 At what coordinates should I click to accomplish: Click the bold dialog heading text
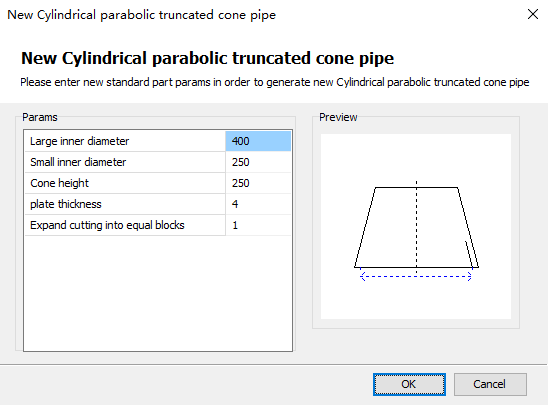[x=207, y=58]
